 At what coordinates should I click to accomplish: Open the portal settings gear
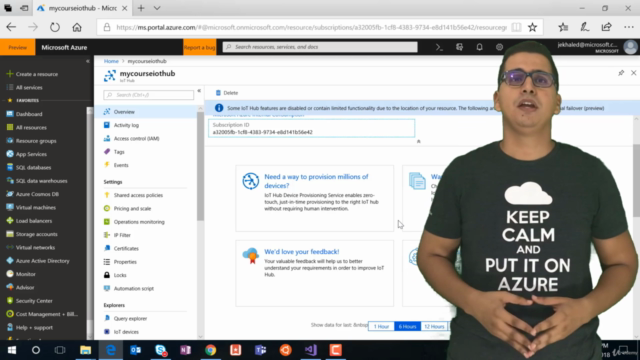pyautogui.click(x=499, y=47)
